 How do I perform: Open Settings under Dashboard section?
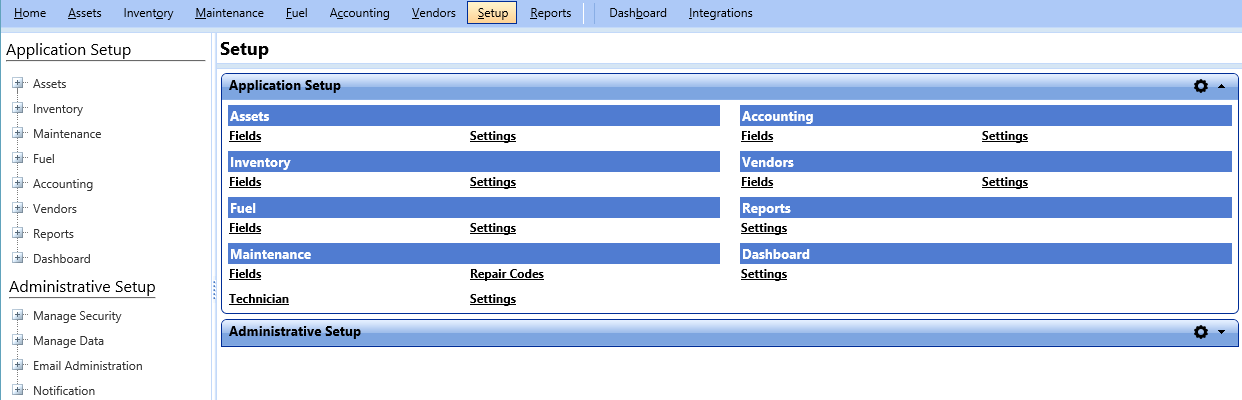click(x=764, y=274)
